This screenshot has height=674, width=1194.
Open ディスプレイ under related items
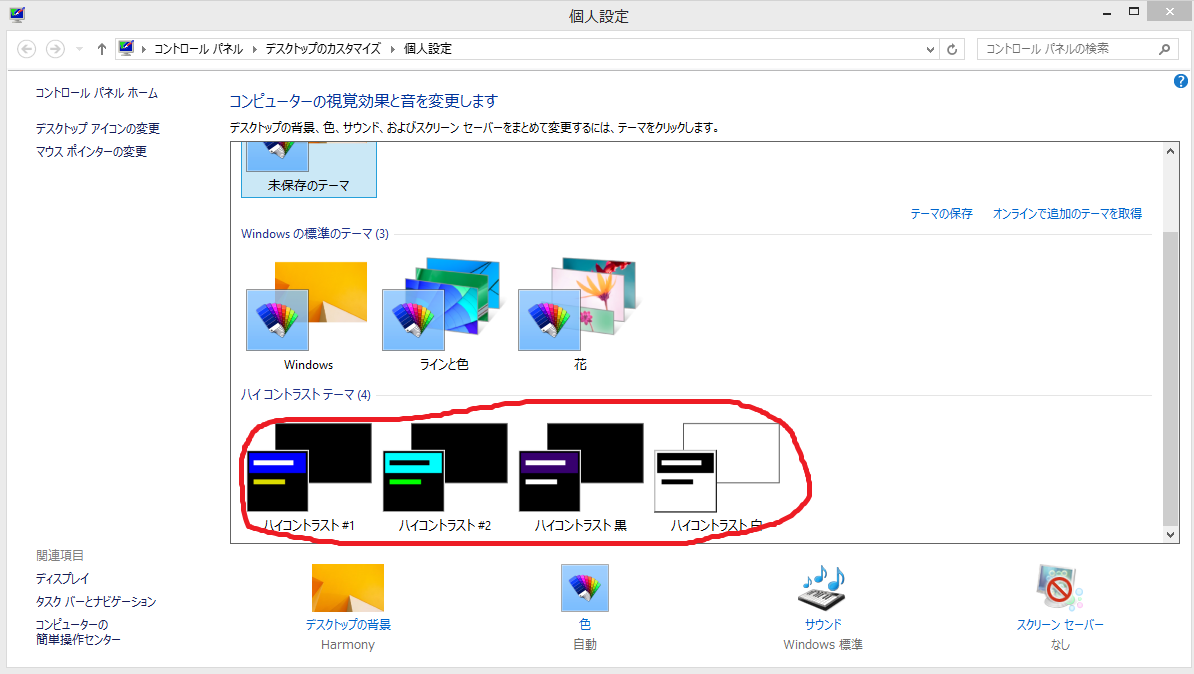tap(62, 579)
